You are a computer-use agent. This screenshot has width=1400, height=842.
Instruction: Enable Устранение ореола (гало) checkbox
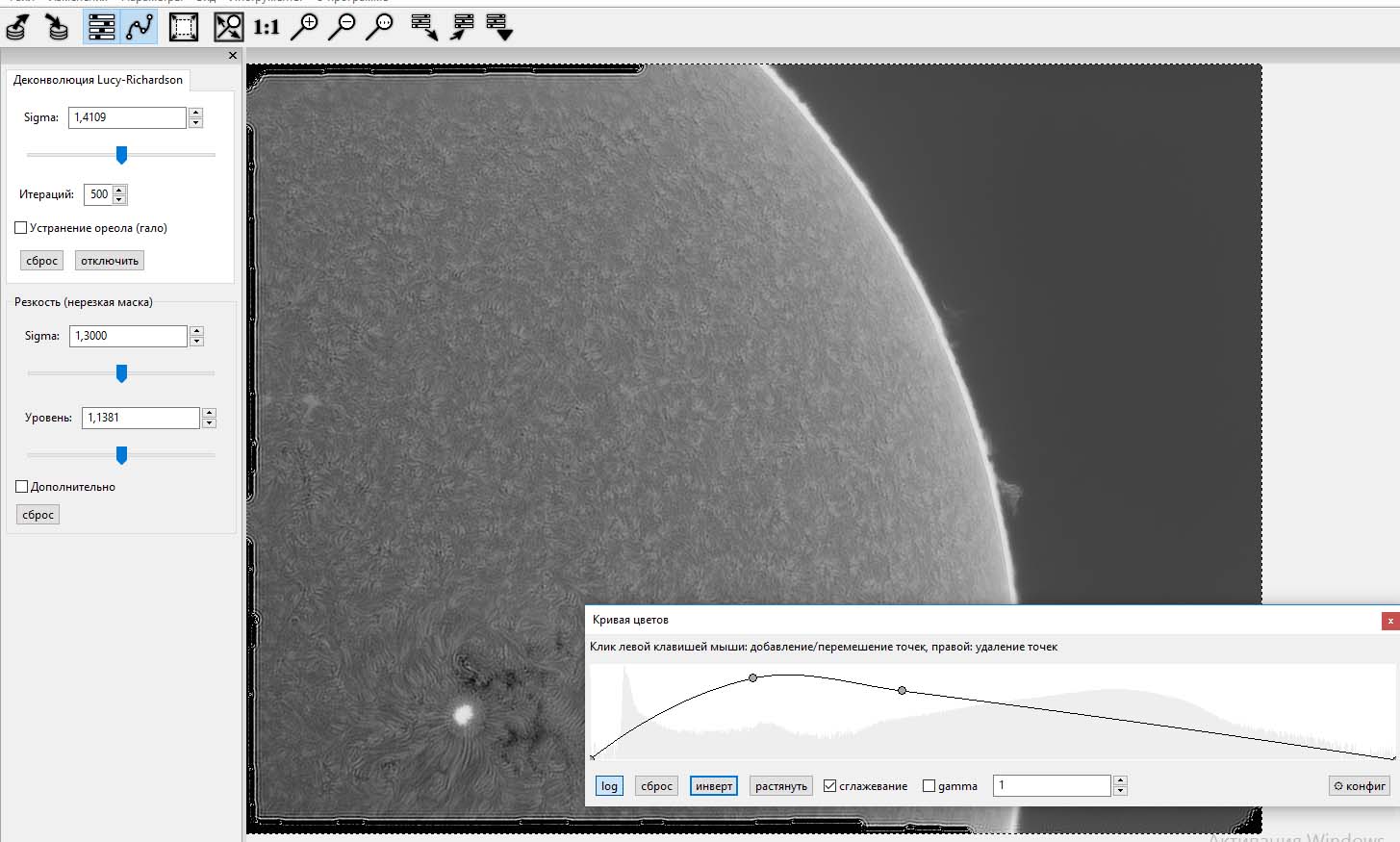(21, 228)
